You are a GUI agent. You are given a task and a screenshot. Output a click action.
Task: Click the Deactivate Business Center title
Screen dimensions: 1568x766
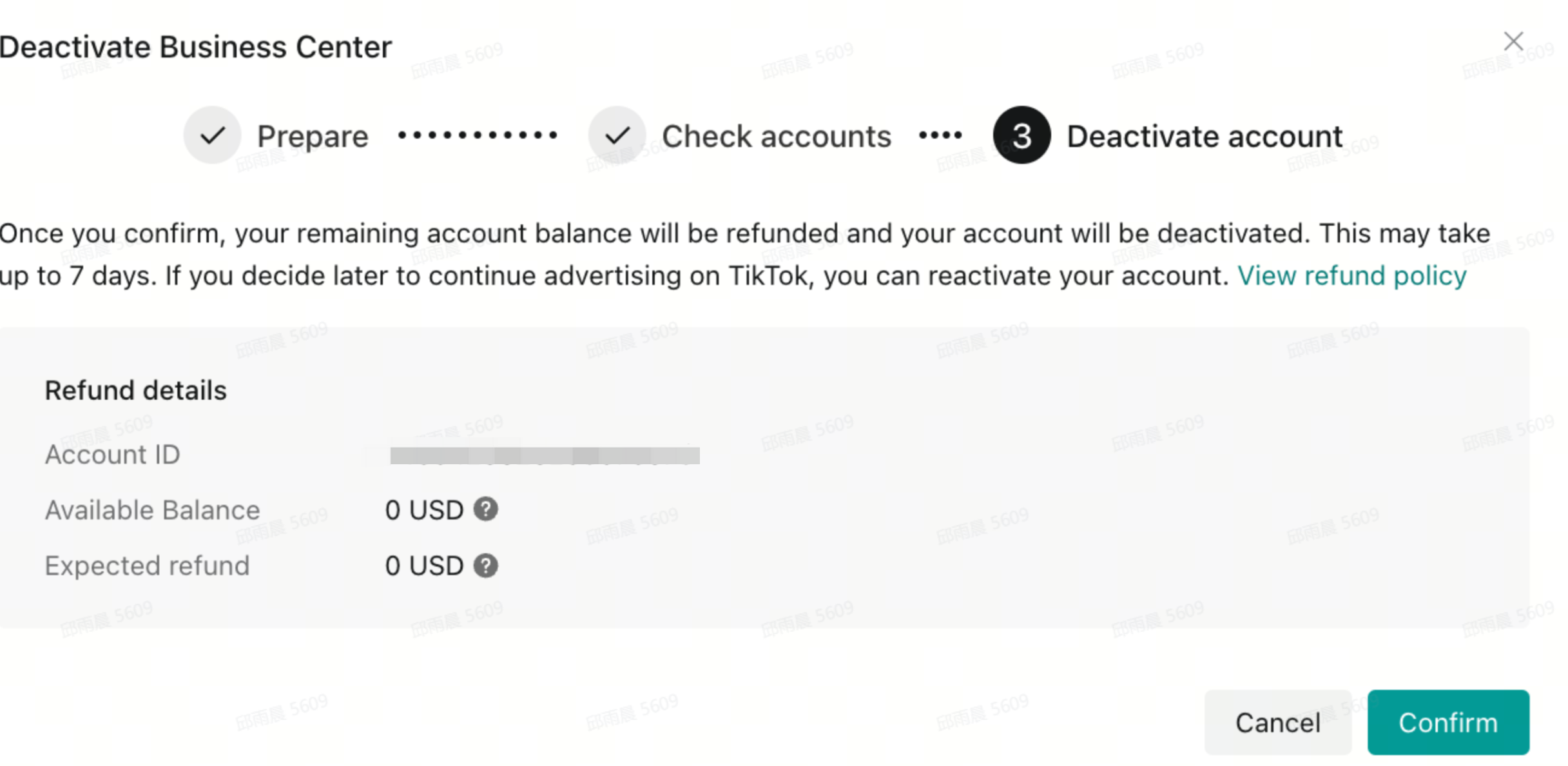[x=195, y=47]
